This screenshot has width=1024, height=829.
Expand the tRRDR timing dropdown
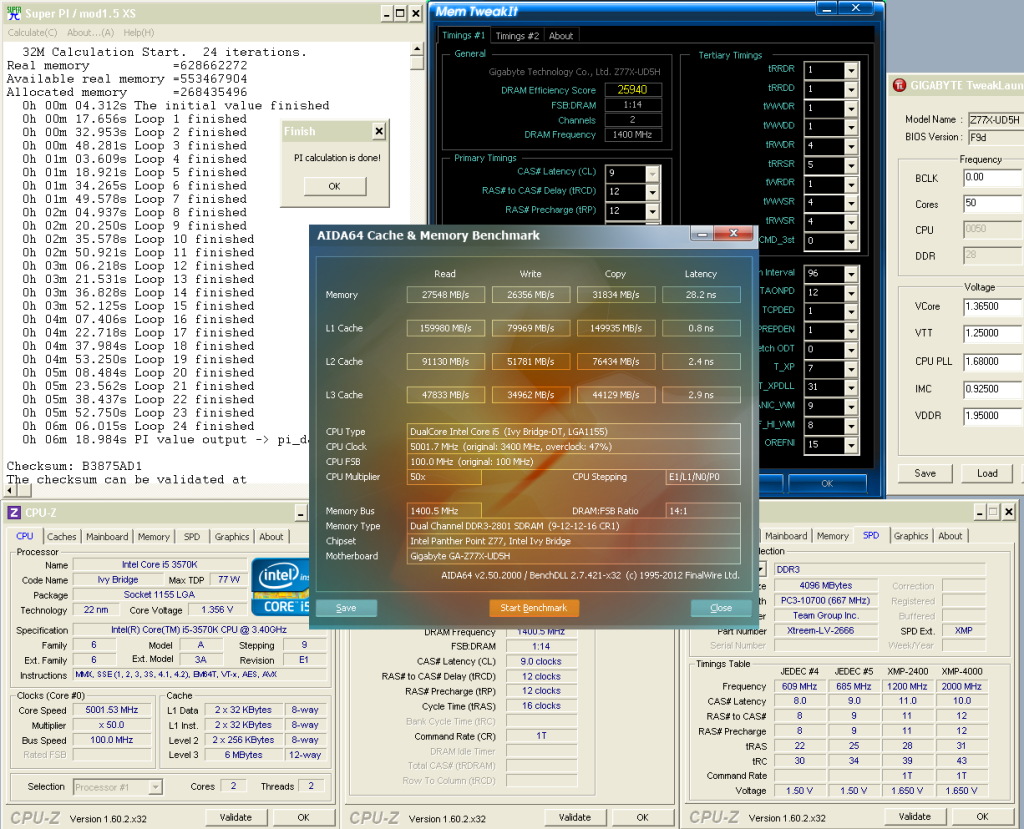(x=851, y=70)
